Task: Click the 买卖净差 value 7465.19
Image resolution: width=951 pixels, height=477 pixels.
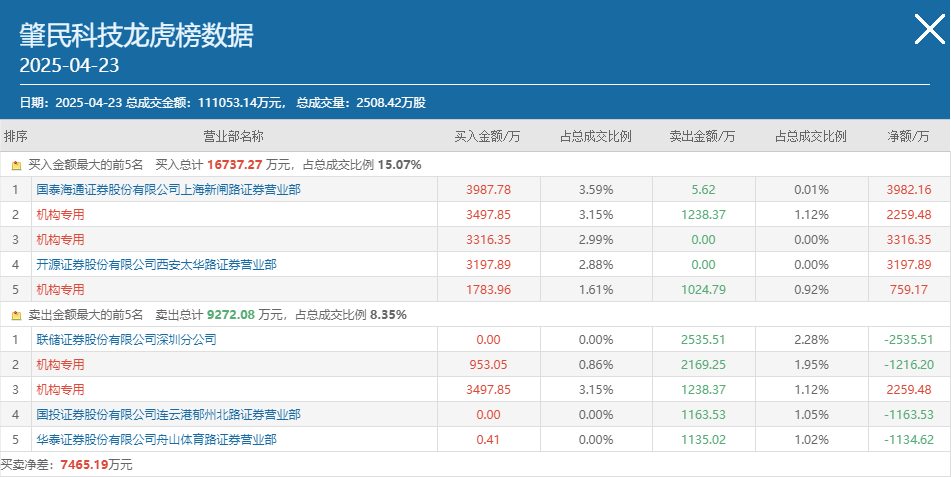Action: (84, 465)
